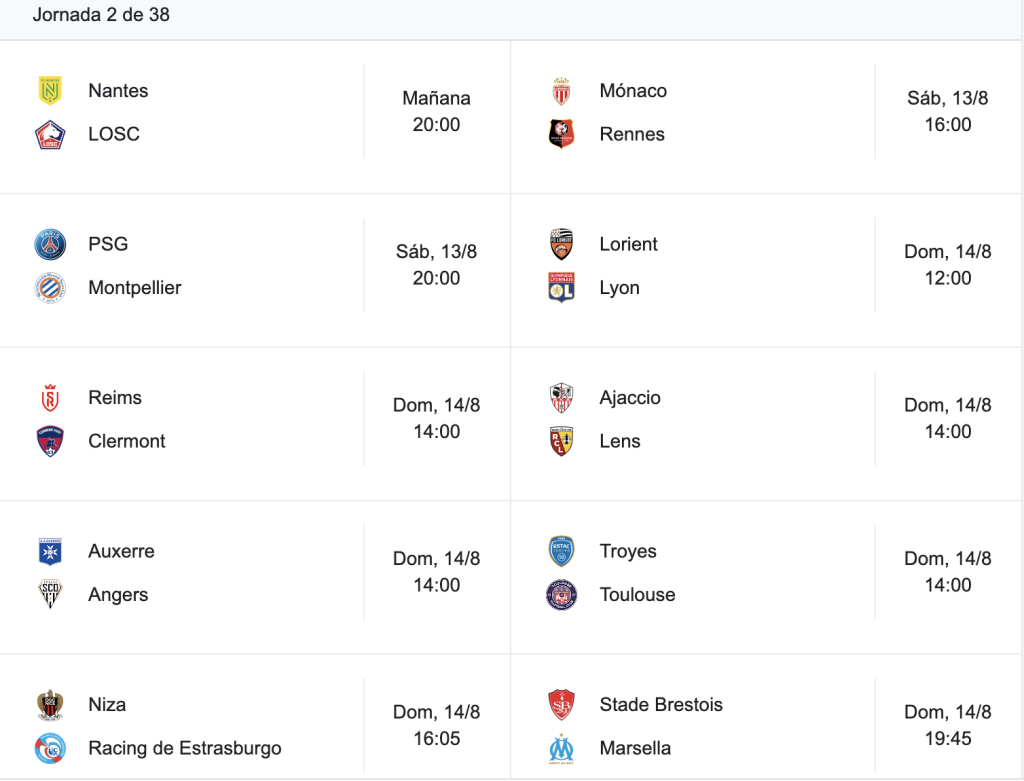Image resolution: width=1024 pixels, height=781 pixels.
Task: Open the Stade Brestois team link
Action: coord(661,705)
